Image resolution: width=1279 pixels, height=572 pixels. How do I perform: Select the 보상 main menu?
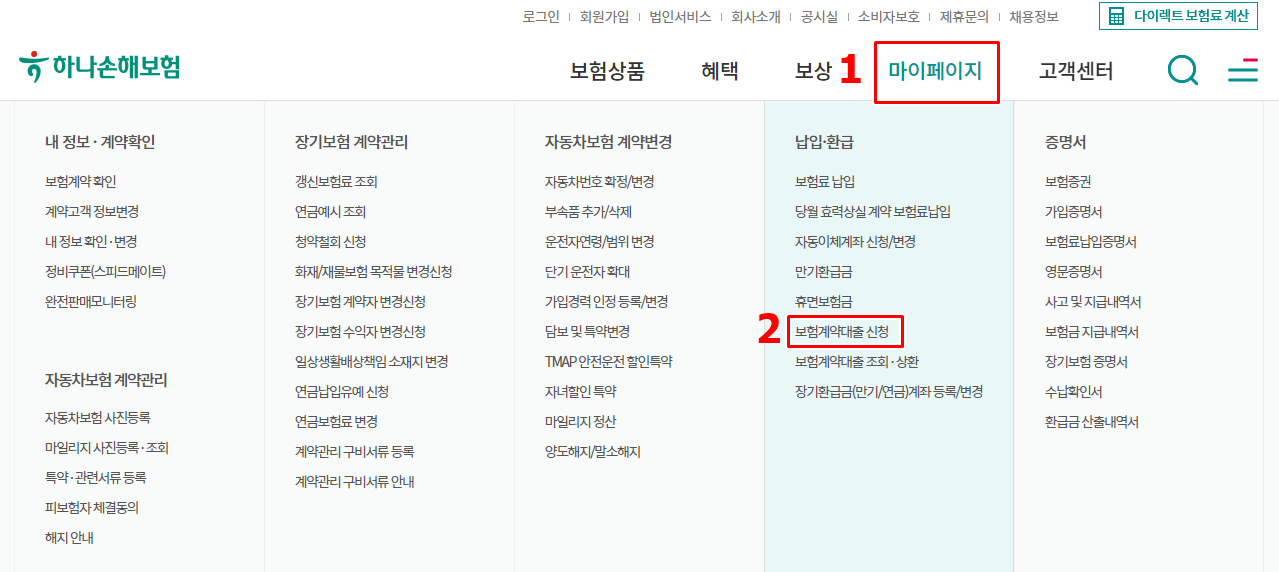click(x=813, y=71)
